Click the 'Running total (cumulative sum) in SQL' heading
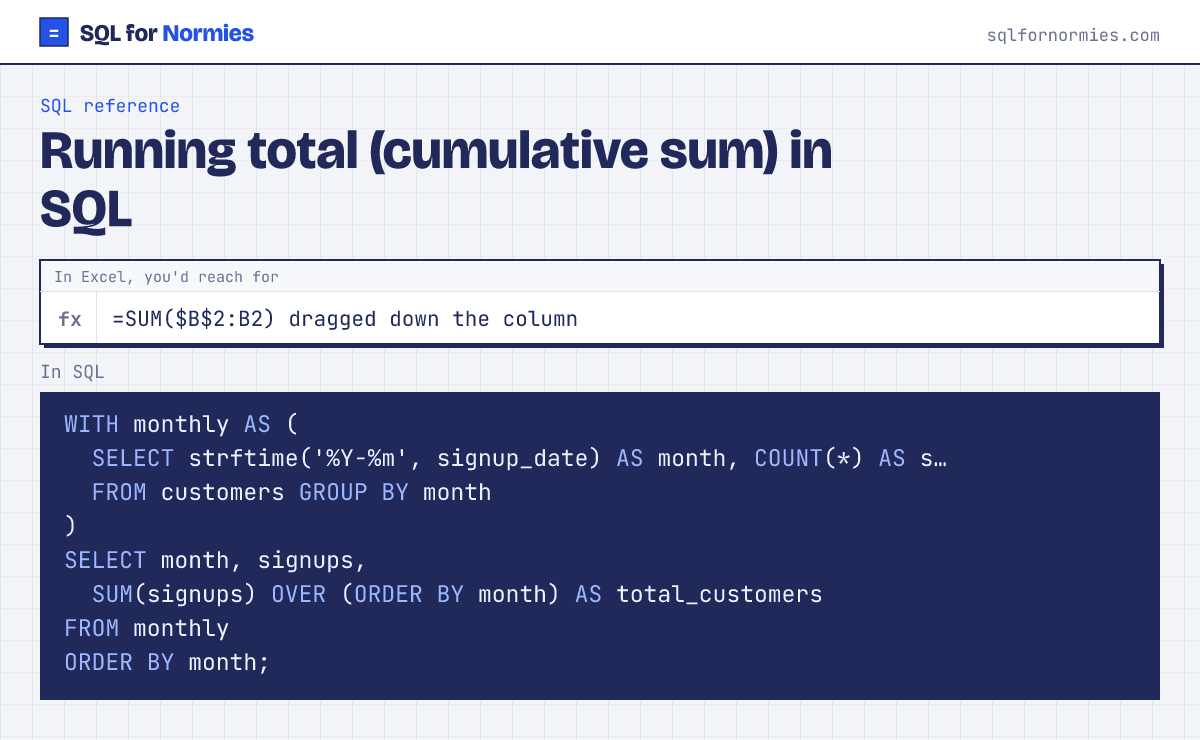The image size is (1200, 740). pyautogui.click(x=436, y=179)
